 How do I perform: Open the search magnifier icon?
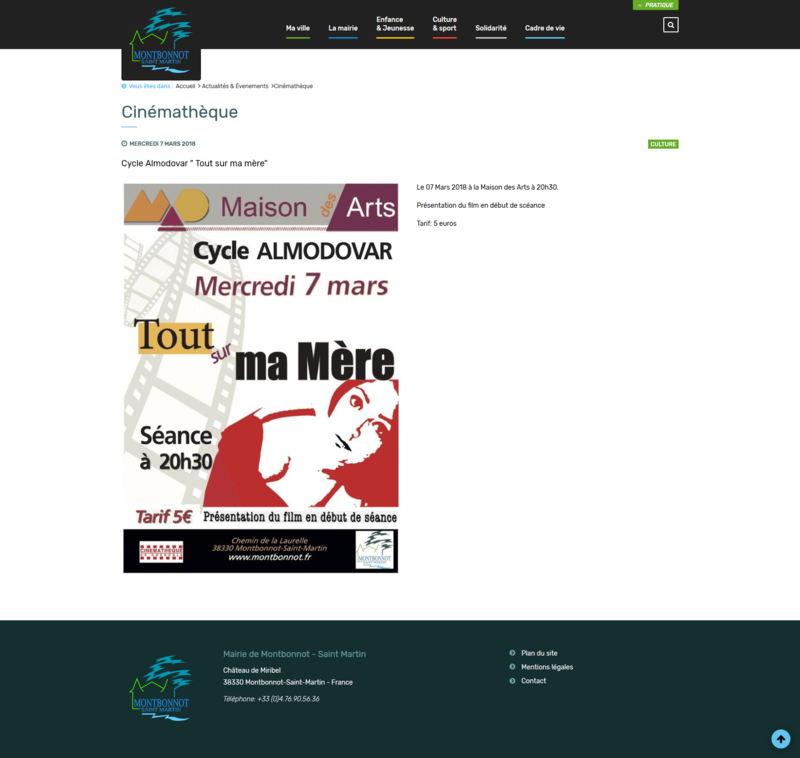(670, 24)
